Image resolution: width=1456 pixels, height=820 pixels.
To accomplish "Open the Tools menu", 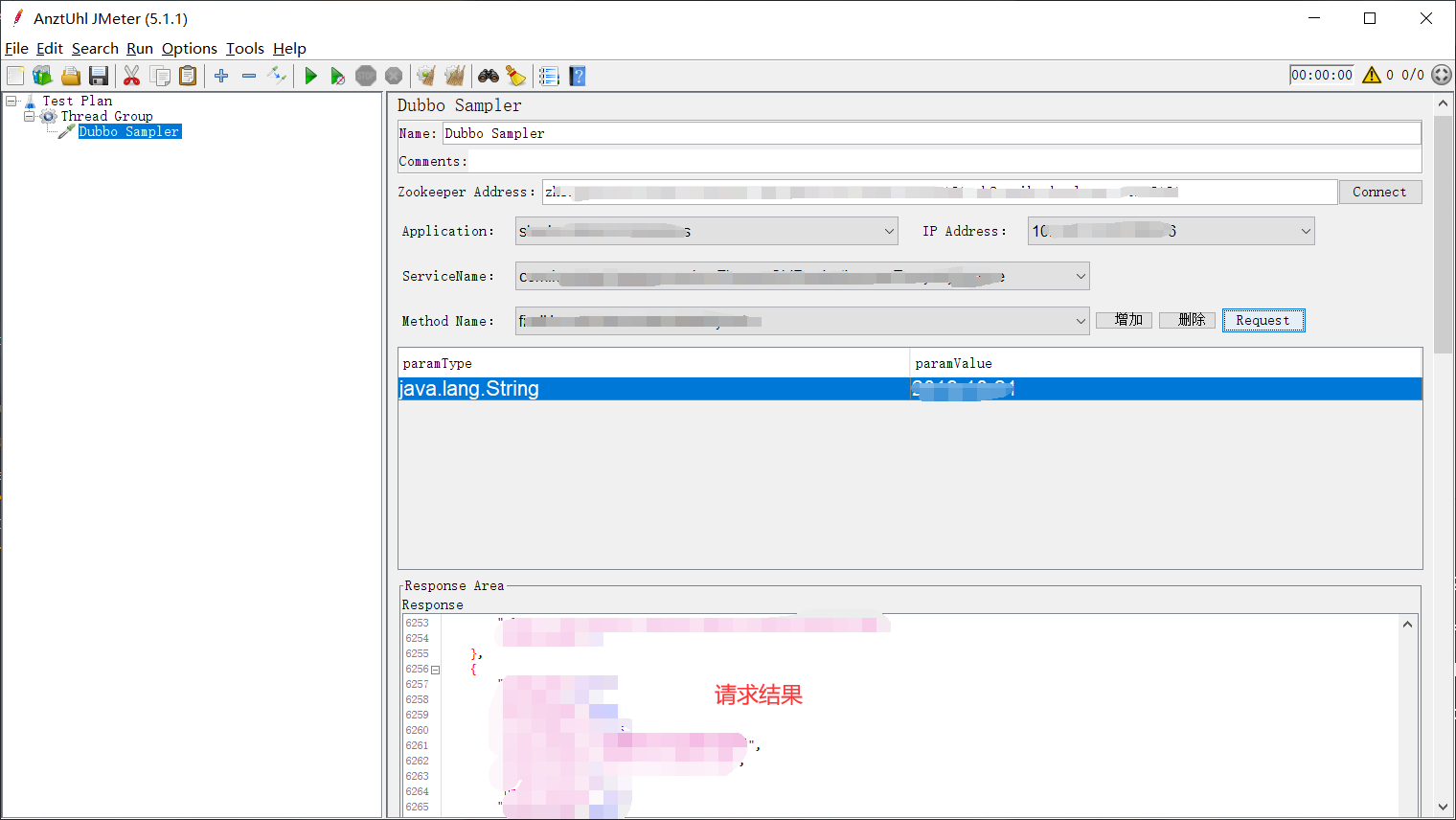I will click(x=245, y=49).
